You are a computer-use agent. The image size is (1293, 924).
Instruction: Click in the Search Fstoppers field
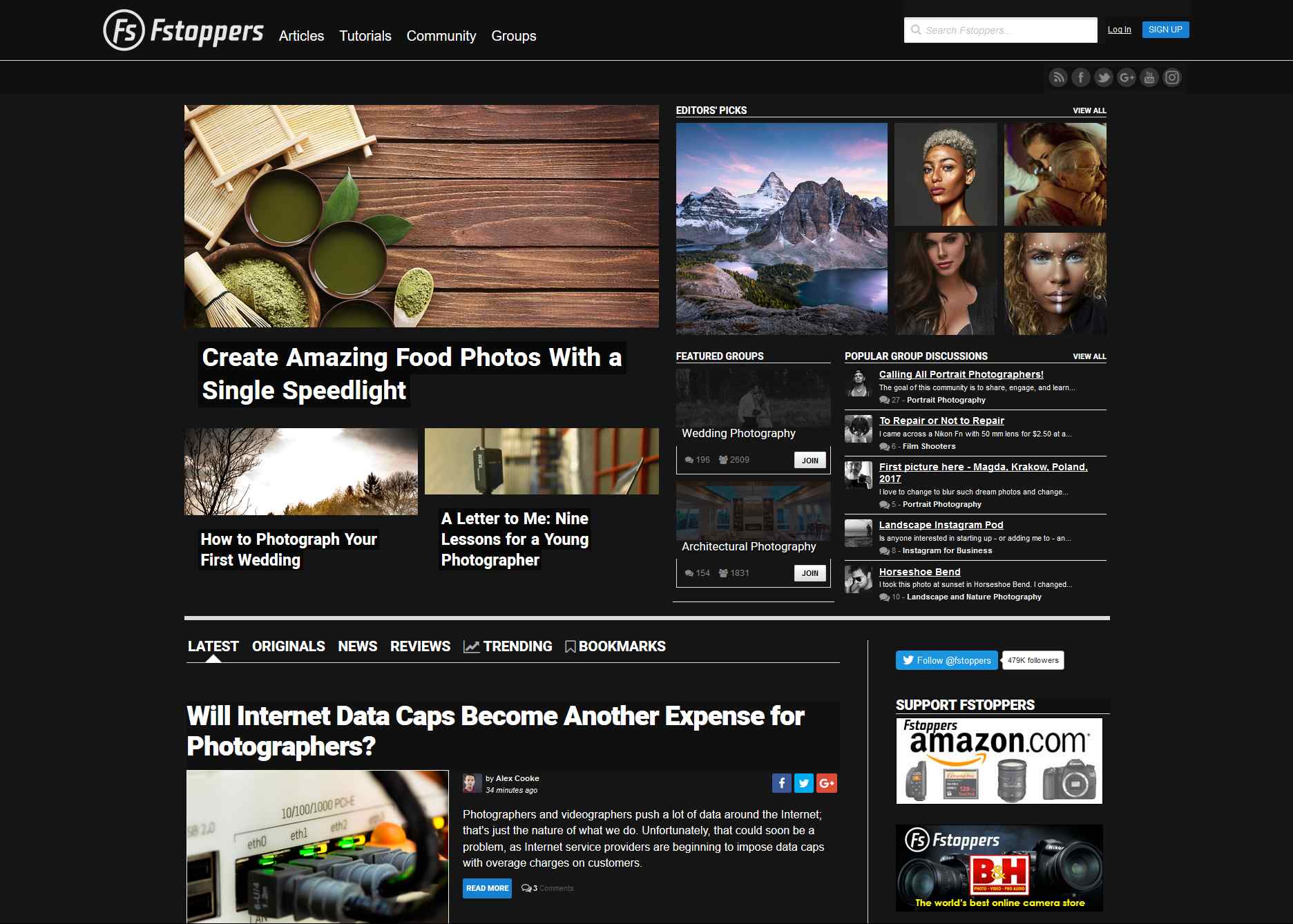[1000, 30]
